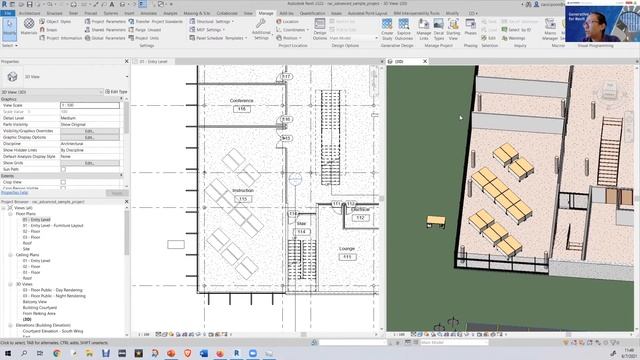
Task: Switch to Add-Ins ribbon tab
Action: tap(286, 13)
